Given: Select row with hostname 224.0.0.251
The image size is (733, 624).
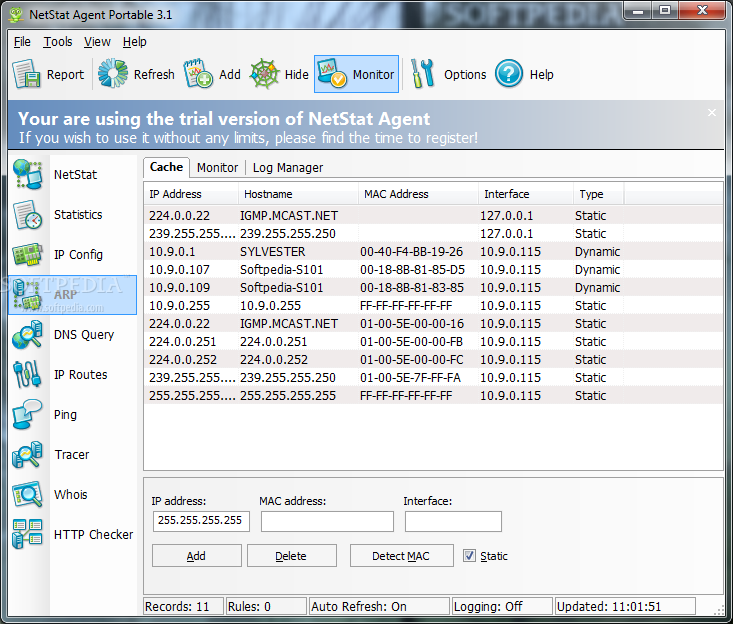Looking at the screenshot, I should (433, 342).
